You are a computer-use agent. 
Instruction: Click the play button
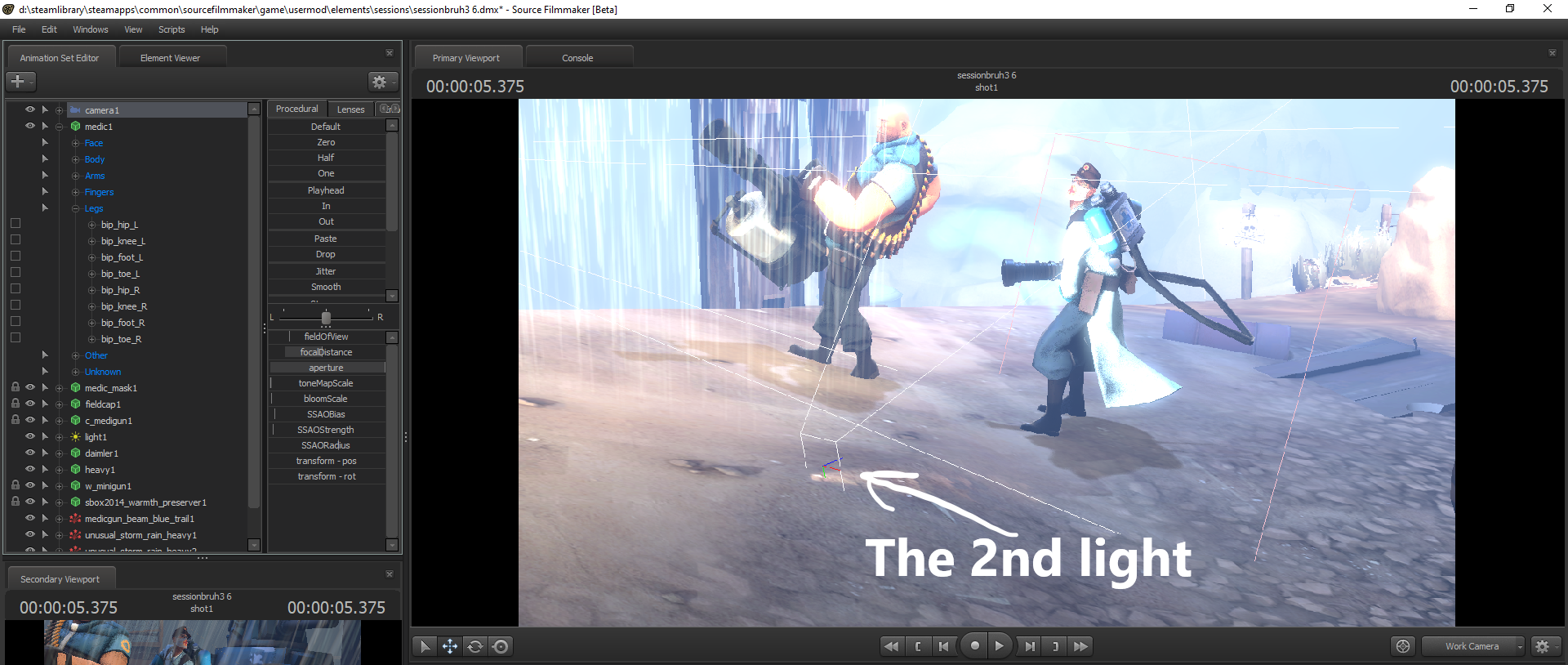tap(1000, 645)
